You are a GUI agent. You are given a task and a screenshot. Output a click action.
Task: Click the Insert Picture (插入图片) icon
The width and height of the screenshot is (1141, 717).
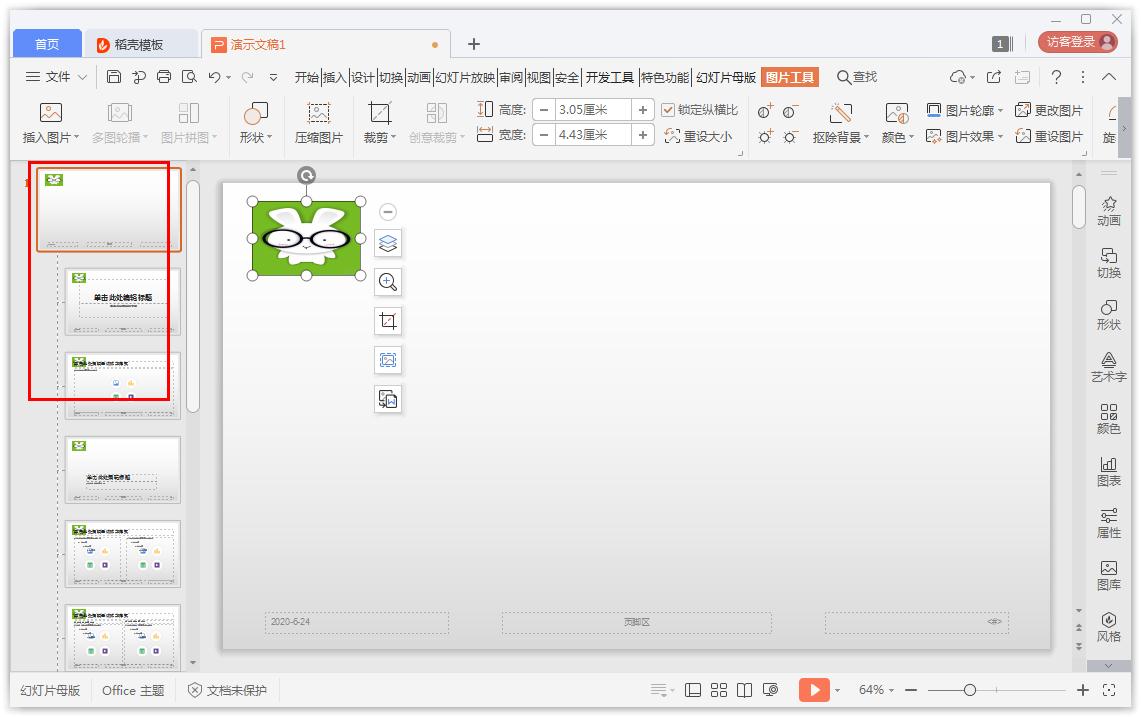tap(50, 113)
